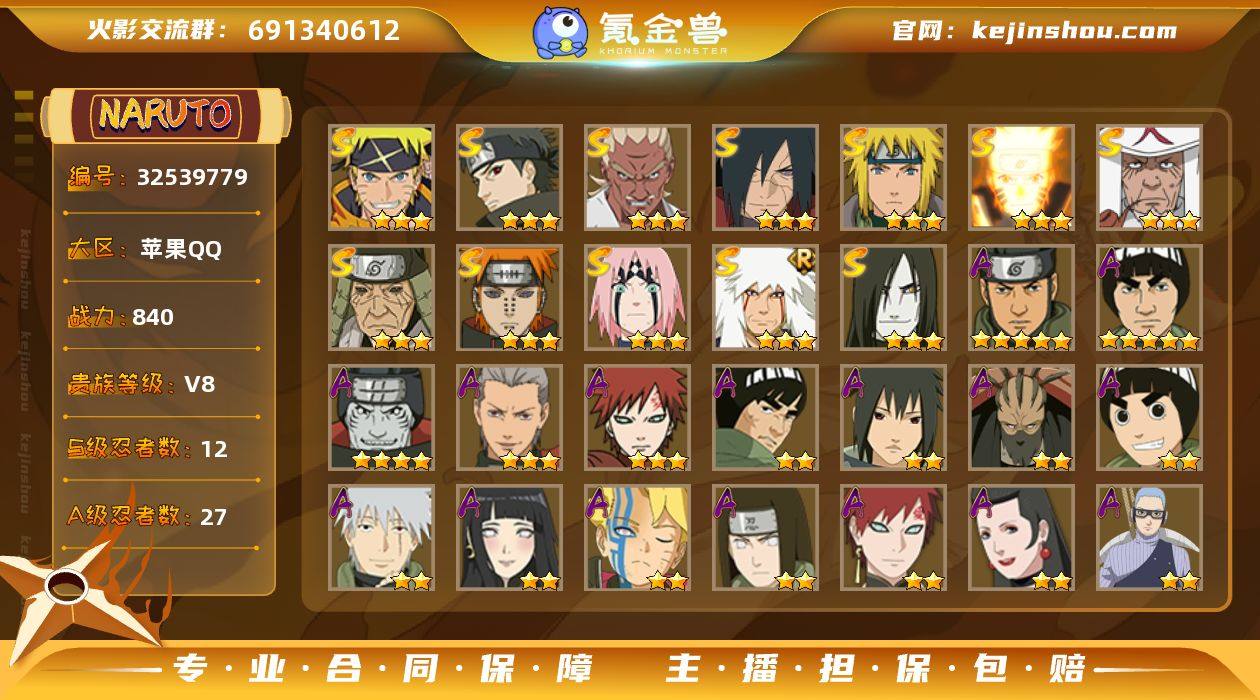Image resolution: width=1260 pixels, height=700 pixels.
Task: Select the sleeping blue-faced blond ninja portrait
Action: (x=638, y=538)
